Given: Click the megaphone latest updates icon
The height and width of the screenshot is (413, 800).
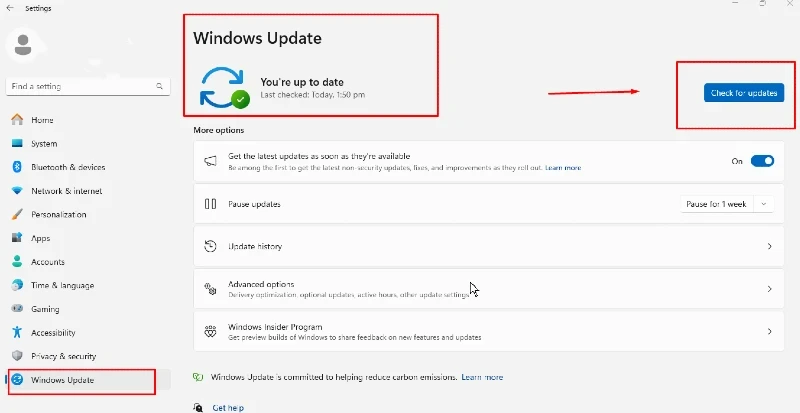Looking at the screenshot, I should point(210,161).
